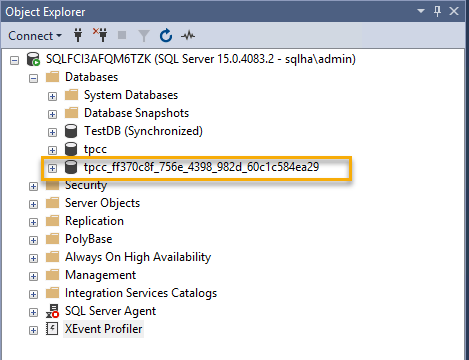The width and height of the screenshot is (469, 360).
Task: Open Activity Monitor pulse icon
Action: coord(188,35)
